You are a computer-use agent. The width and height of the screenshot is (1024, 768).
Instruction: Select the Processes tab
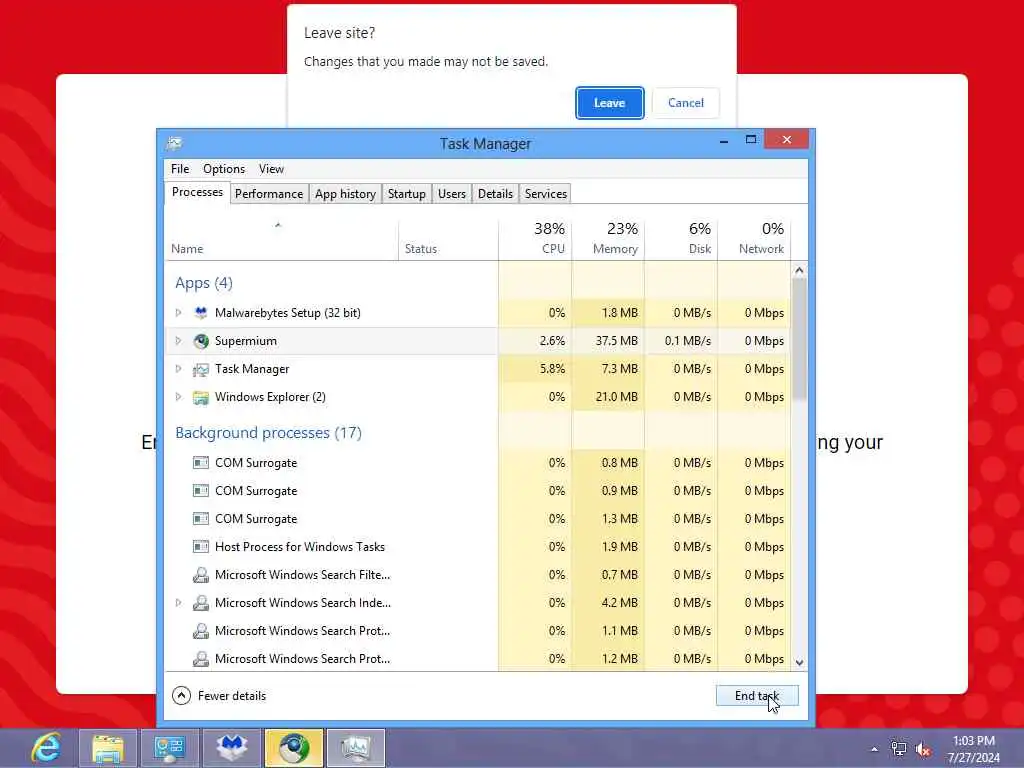[197, 192]
